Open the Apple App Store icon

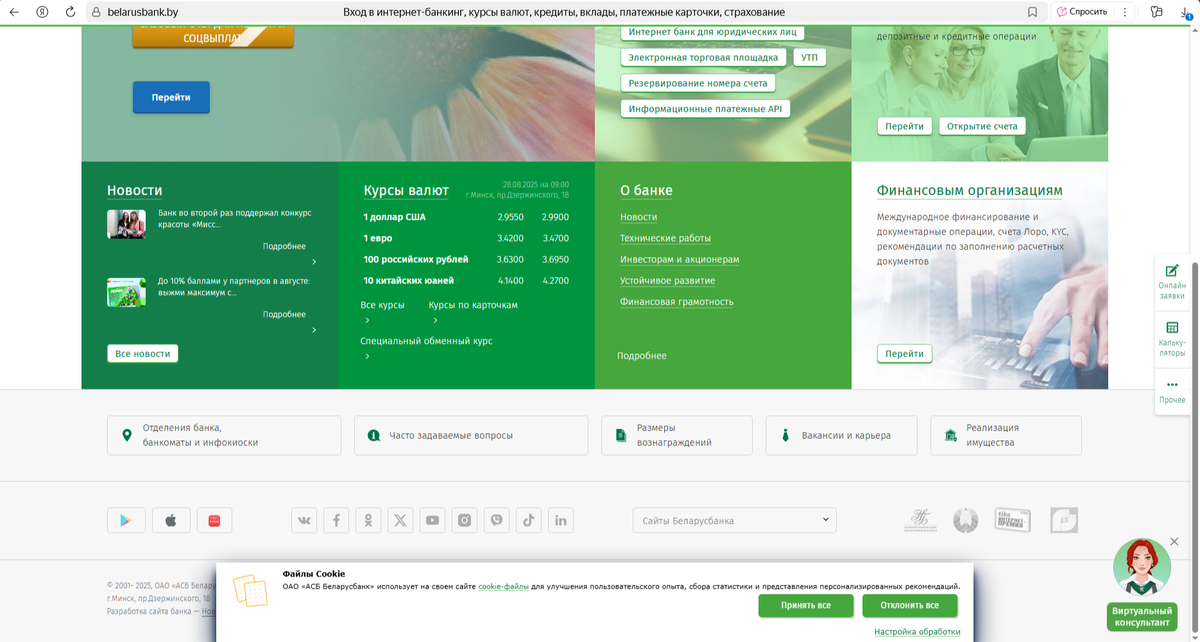170,520
